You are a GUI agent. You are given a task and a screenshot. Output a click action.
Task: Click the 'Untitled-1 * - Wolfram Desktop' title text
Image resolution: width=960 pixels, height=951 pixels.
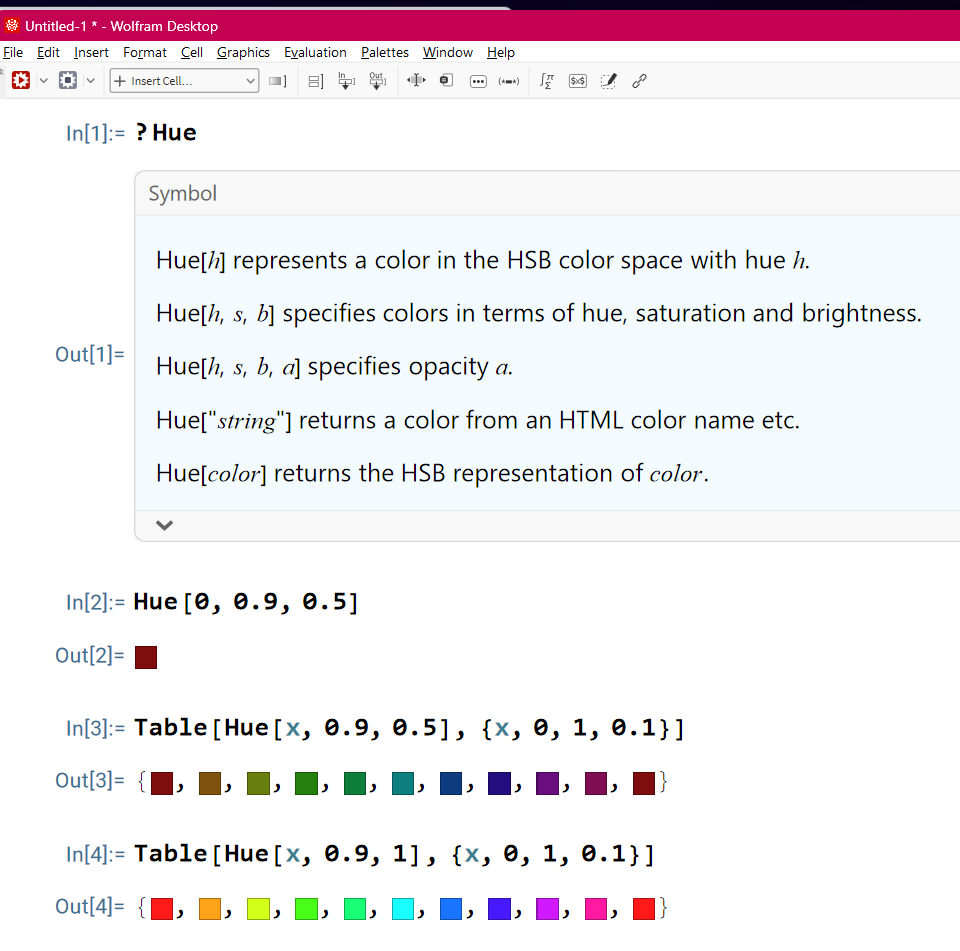point(121,26)
